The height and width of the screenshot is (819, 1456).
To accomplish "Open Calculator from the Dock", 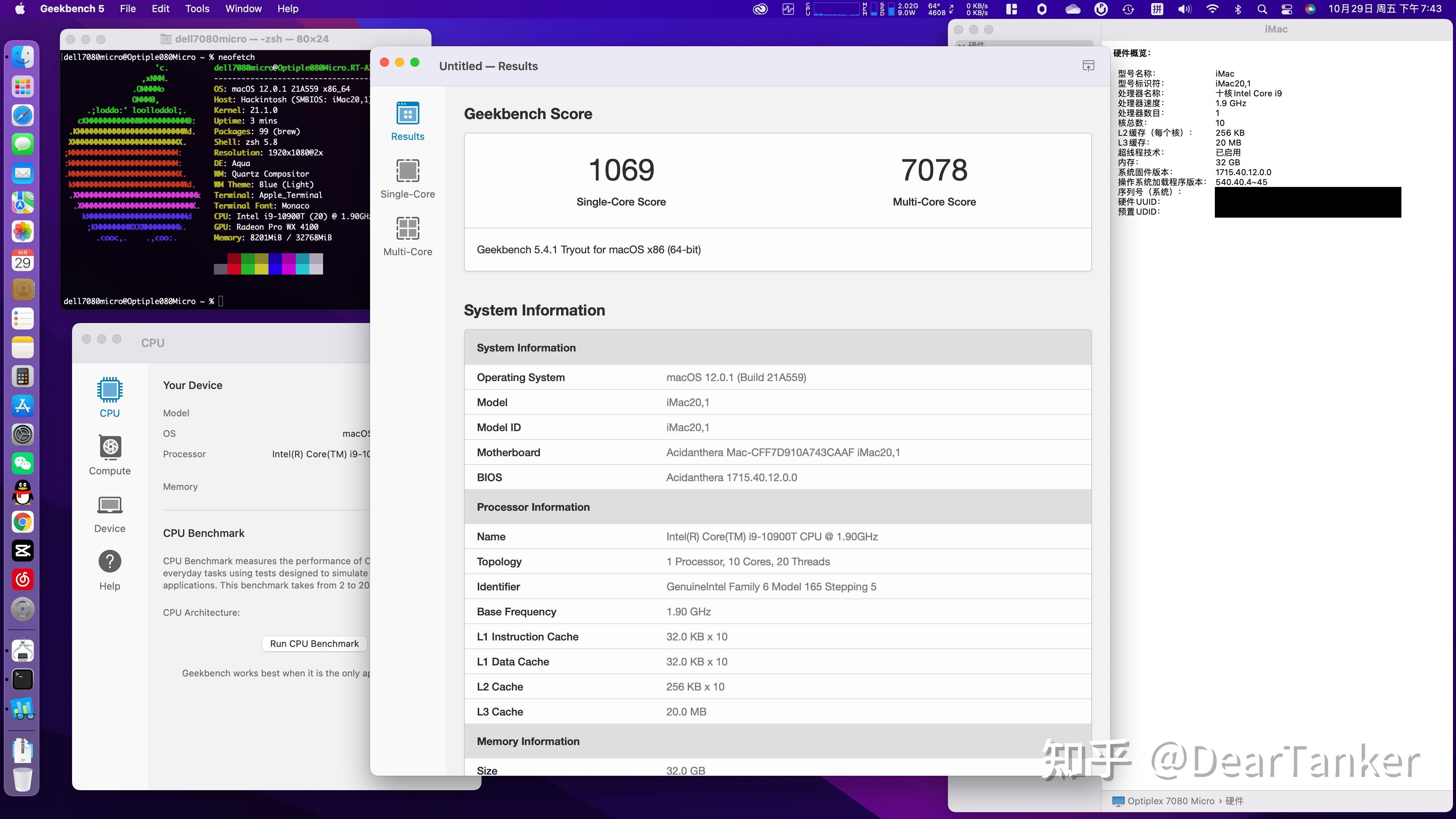I will click(23, 377).
